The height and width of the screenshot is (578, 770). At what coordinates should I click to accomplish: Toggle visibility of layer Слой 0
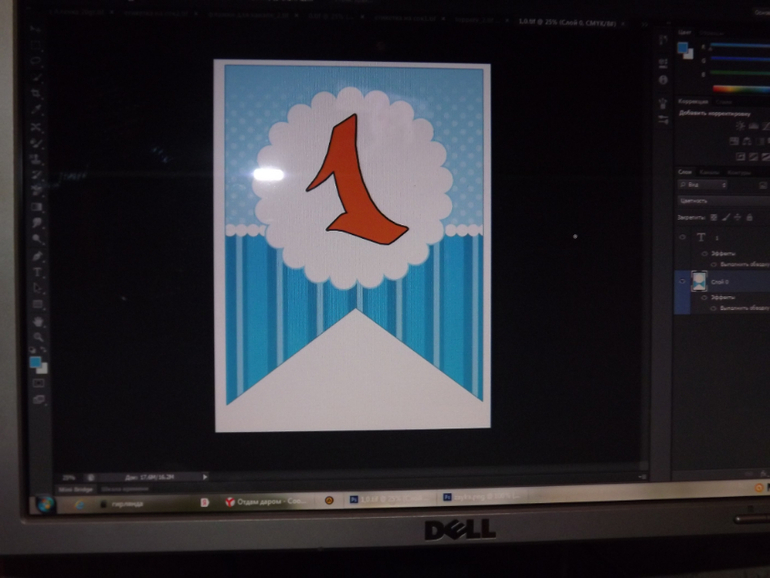click(683, 283)
